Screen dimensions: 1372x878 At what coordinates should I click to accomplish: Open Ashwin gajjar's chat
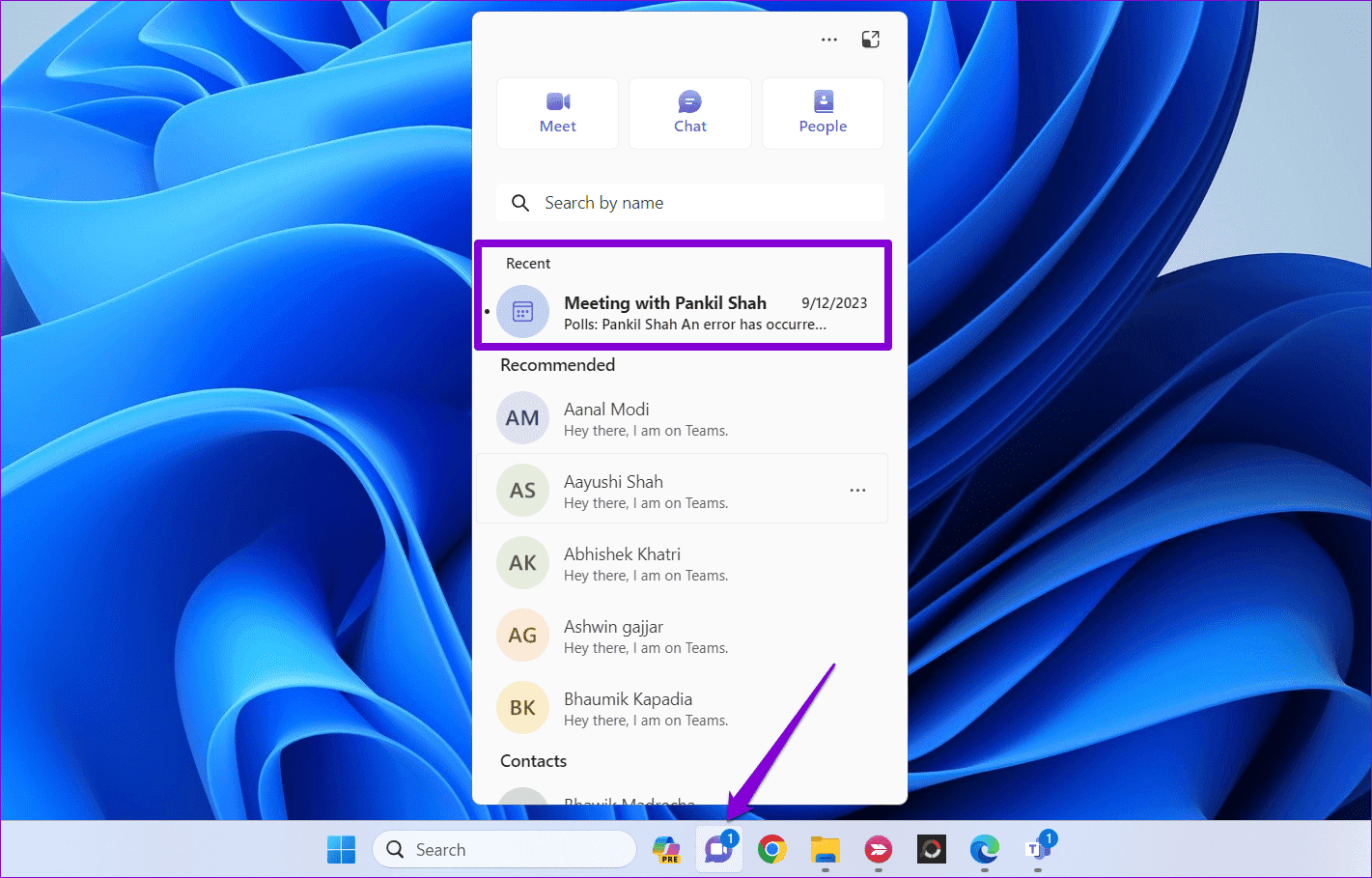(x=613, y=636)
